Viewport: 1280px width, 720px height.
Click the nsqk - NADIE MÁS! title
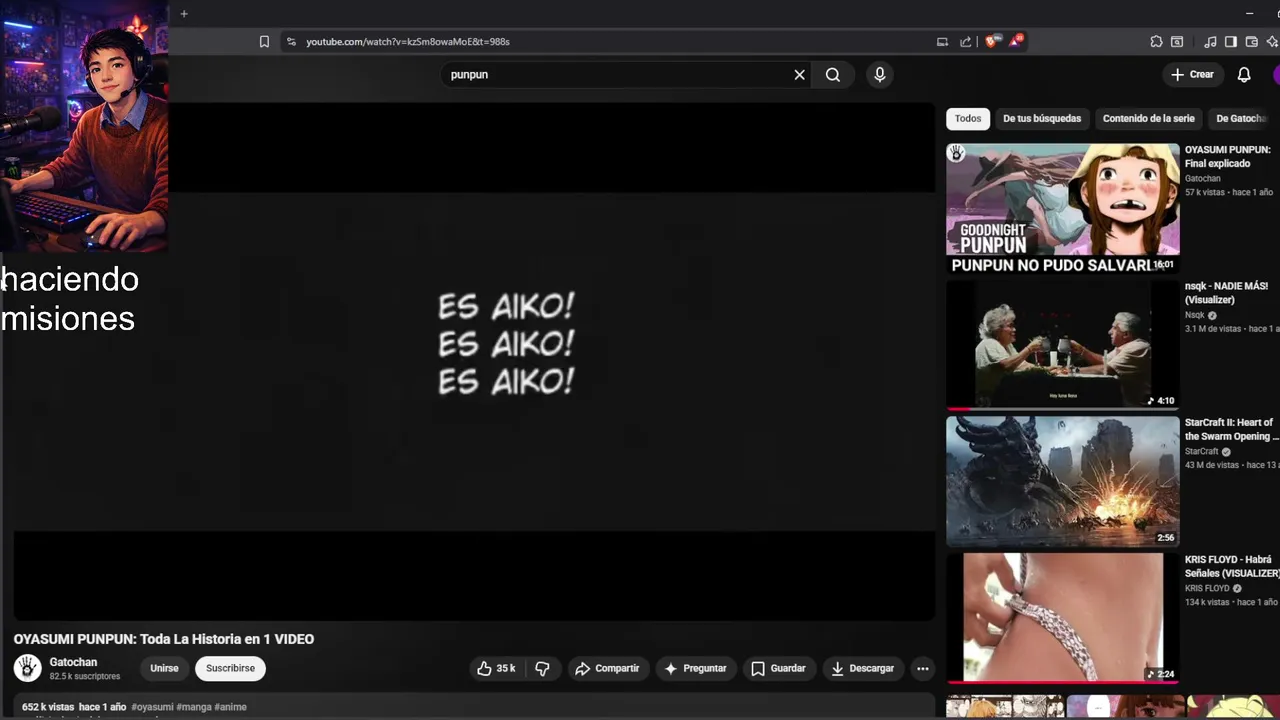pos(1226,293)
